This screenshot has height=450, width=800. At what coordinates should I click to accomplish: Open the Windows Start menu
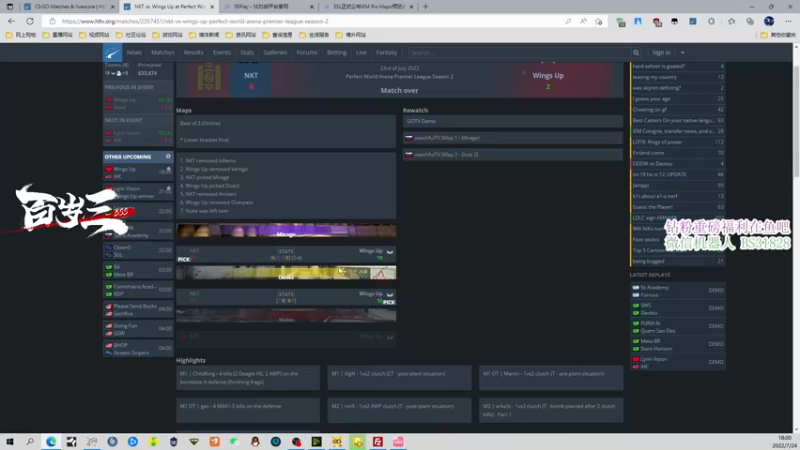pos(10,441)
